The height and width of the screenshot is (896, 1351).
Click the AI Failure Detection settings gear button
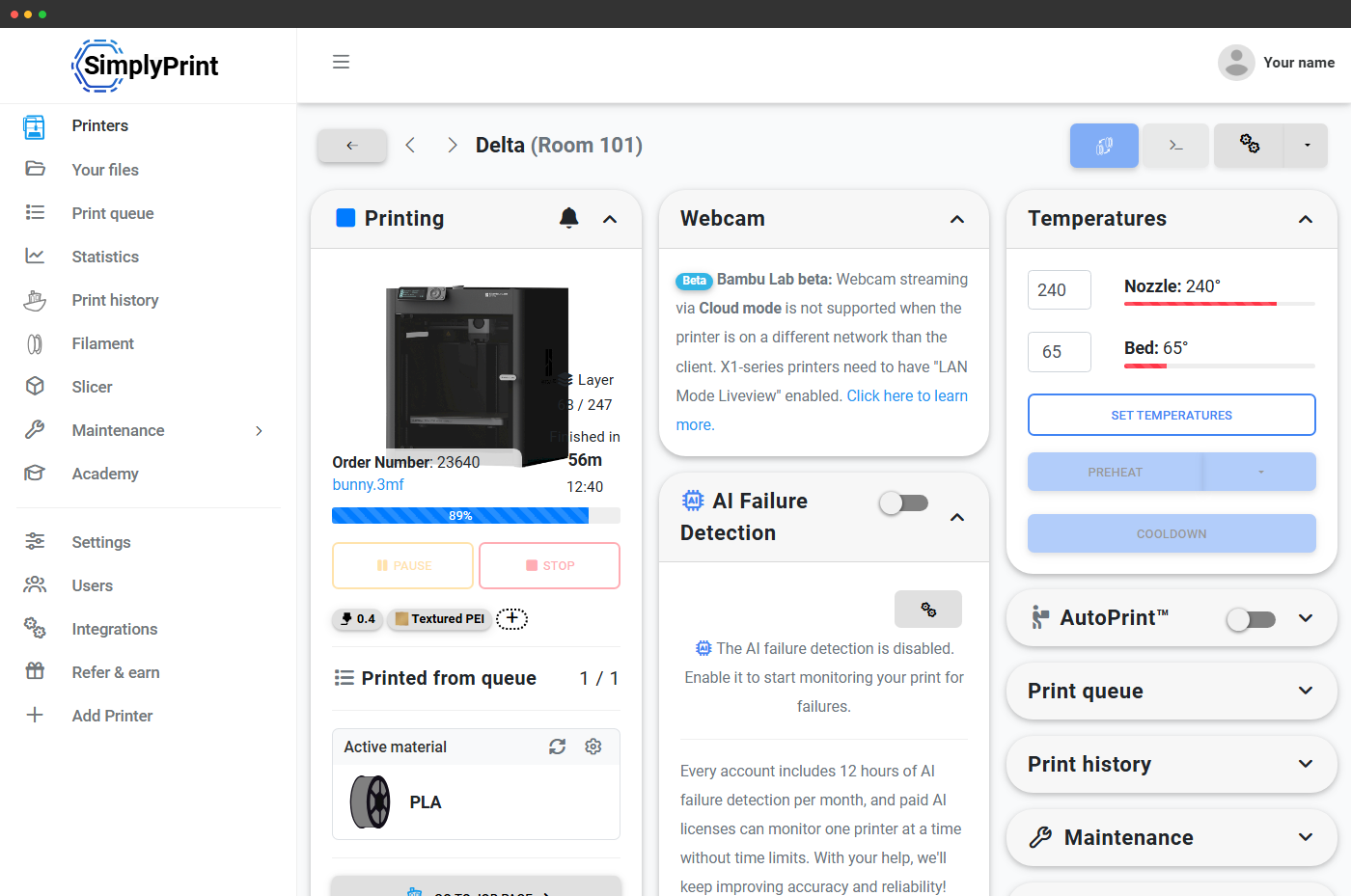(928, 610)
